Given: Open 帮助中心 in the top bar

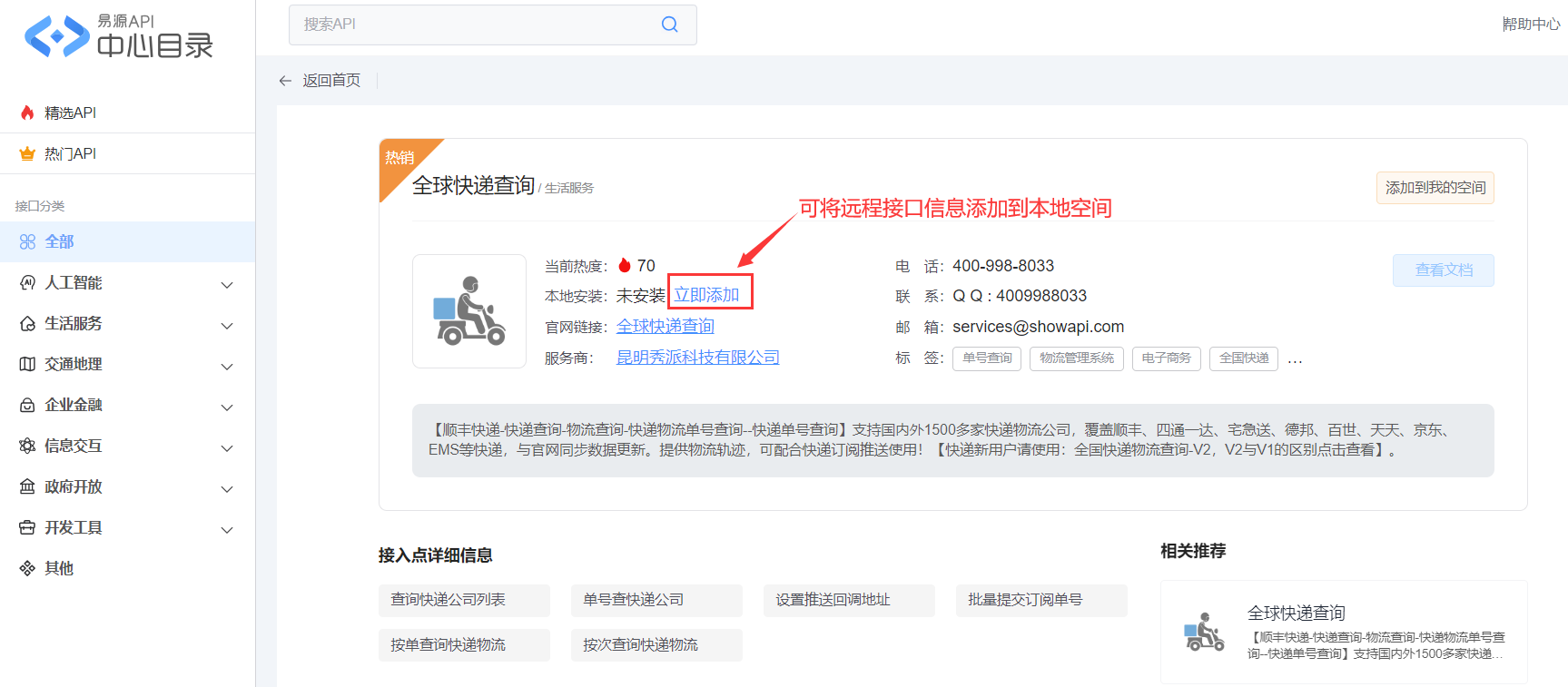Looking at the screenshot, I should 1531,25.
